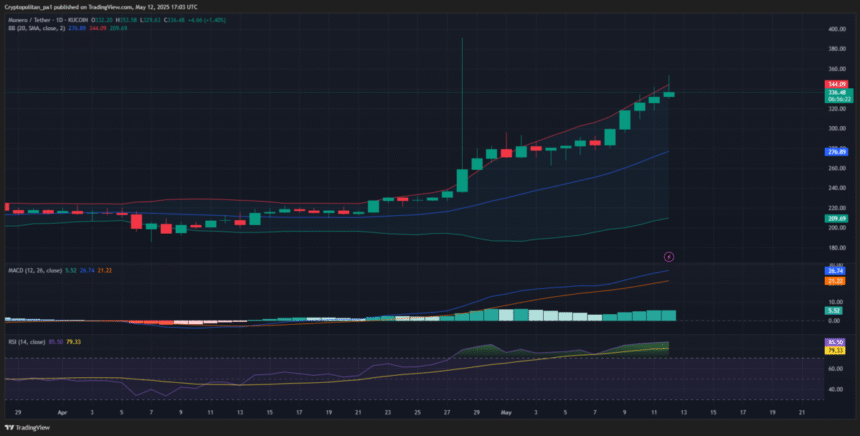Screen dimensions: 860x436
Task: Click the blue 26.74 MACD value tag
Action: (x=835, y=271)
